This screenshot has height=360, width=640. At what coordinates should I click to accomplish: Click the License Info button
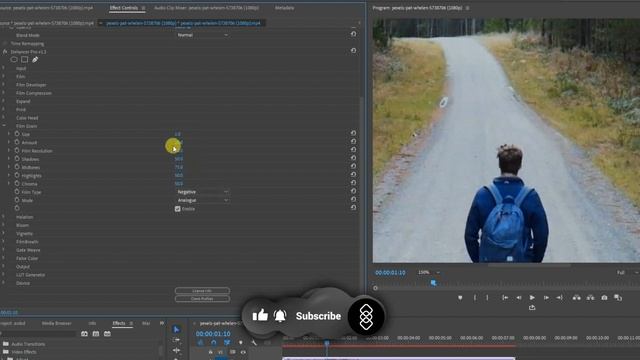point(202,291)
